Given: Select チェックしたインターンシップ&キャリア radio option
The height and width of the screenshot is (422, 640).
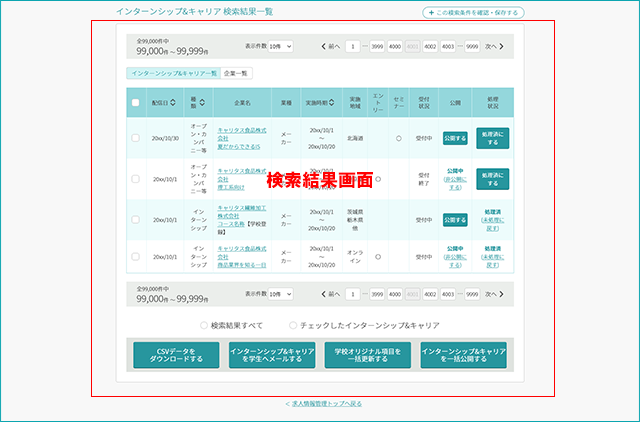Looking at the screenshot, I should [292, 325].
